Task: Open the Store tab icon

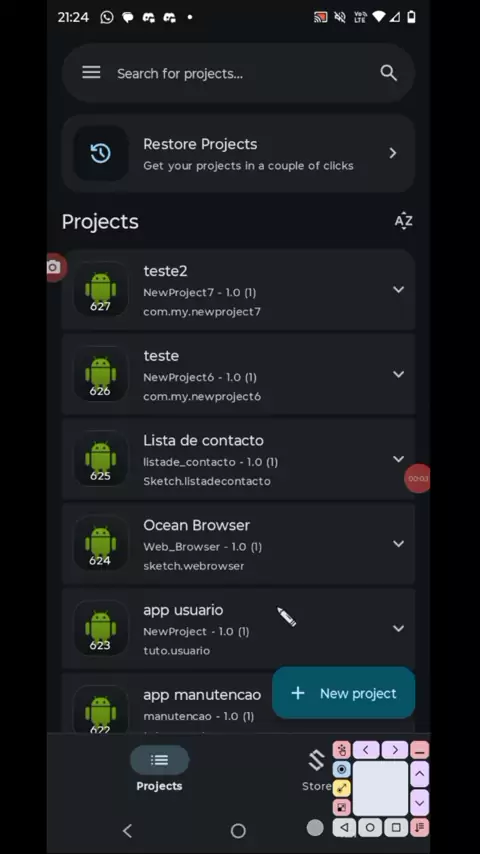Action: [317, 760]
